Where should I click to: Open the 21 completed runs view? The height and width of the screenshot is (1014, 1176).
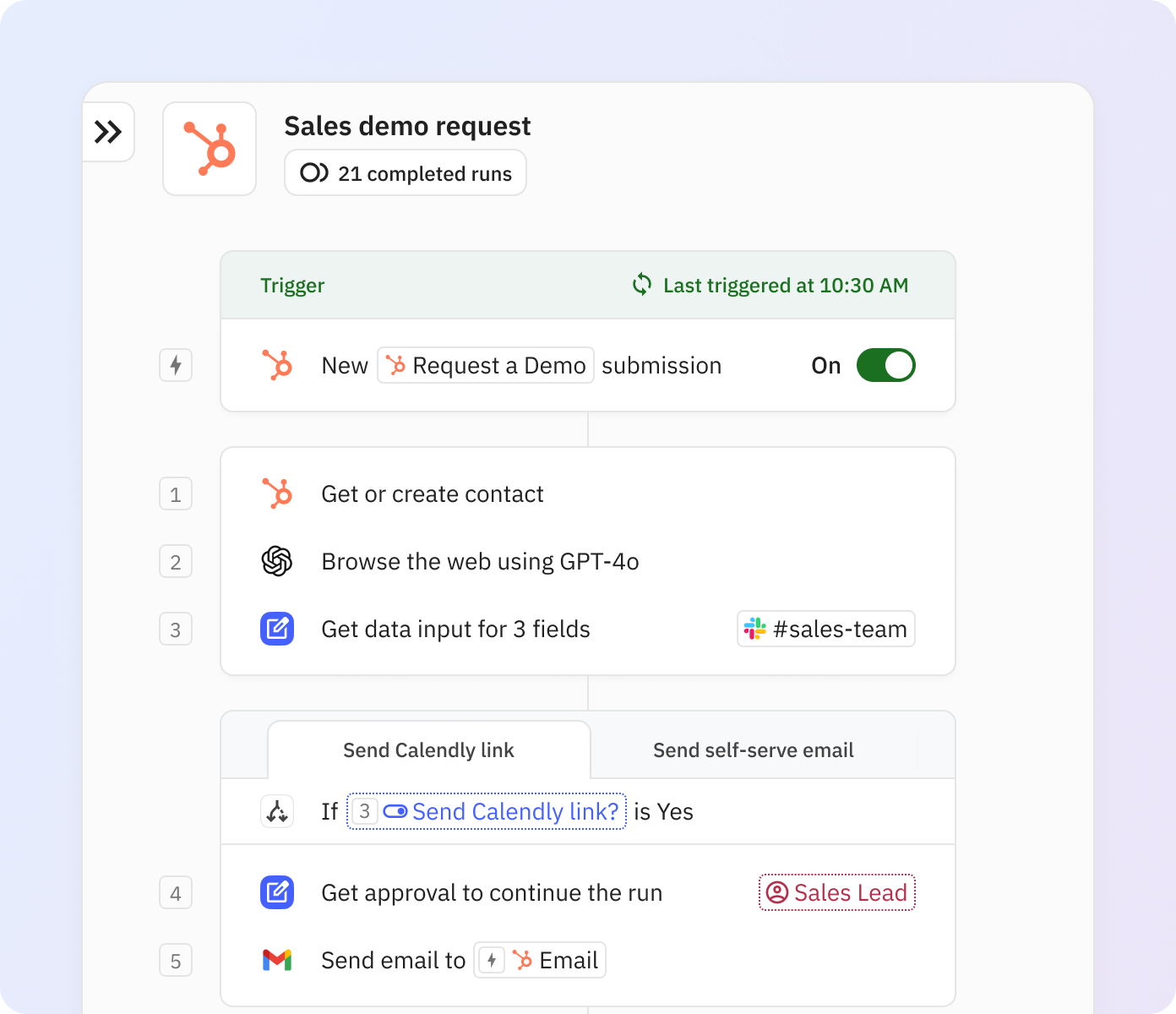coord(405,172)
